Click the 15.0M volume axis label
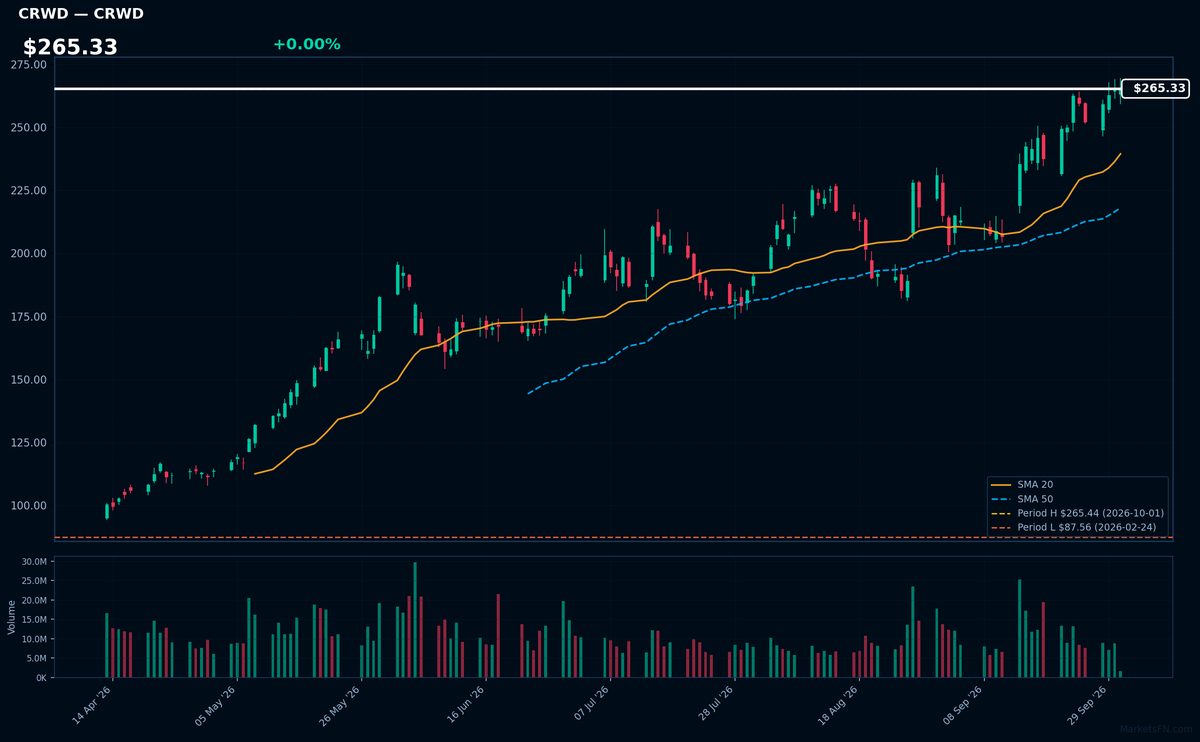 [x=34, y=620]
